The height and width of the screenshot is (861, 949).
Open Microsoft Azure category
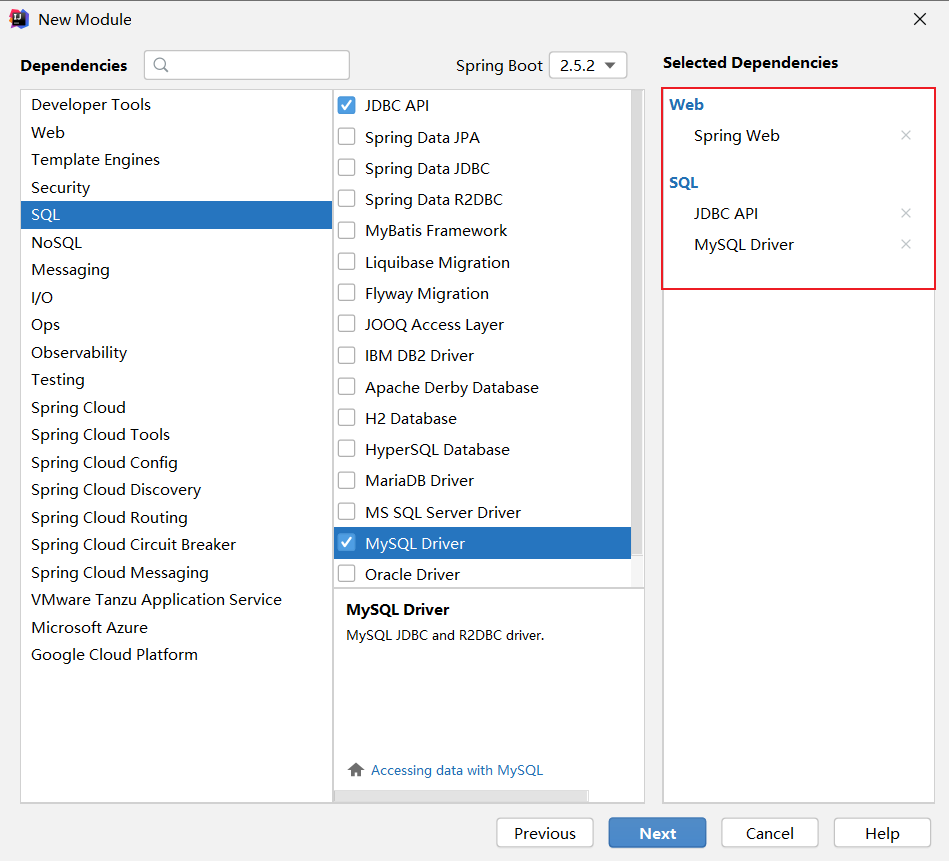tap(176, 628)
